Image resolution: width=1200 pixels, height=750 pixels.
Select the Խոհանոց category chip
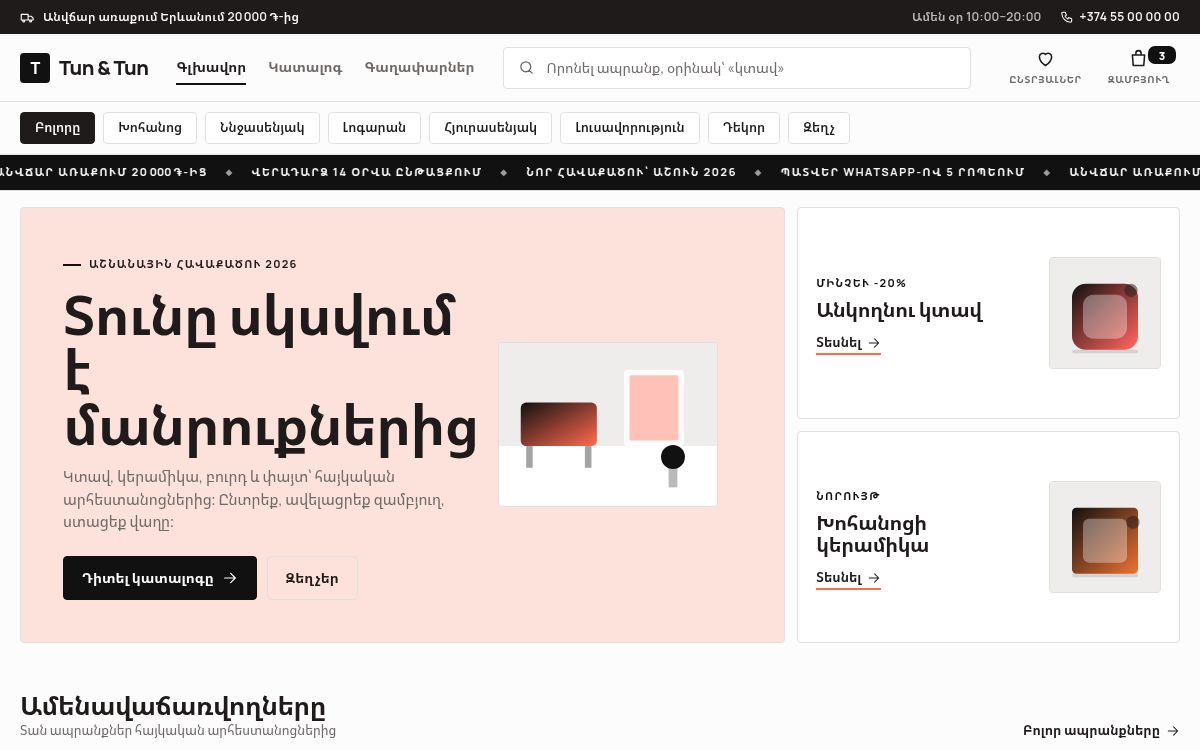point(150,128)
